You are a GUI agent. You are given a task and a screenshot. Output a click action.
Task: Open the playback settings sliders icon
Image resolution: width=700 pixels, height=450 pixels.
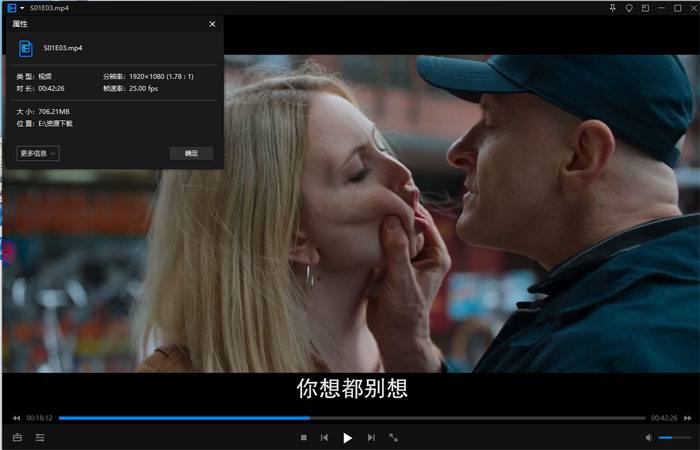click(x=40, y=438)
